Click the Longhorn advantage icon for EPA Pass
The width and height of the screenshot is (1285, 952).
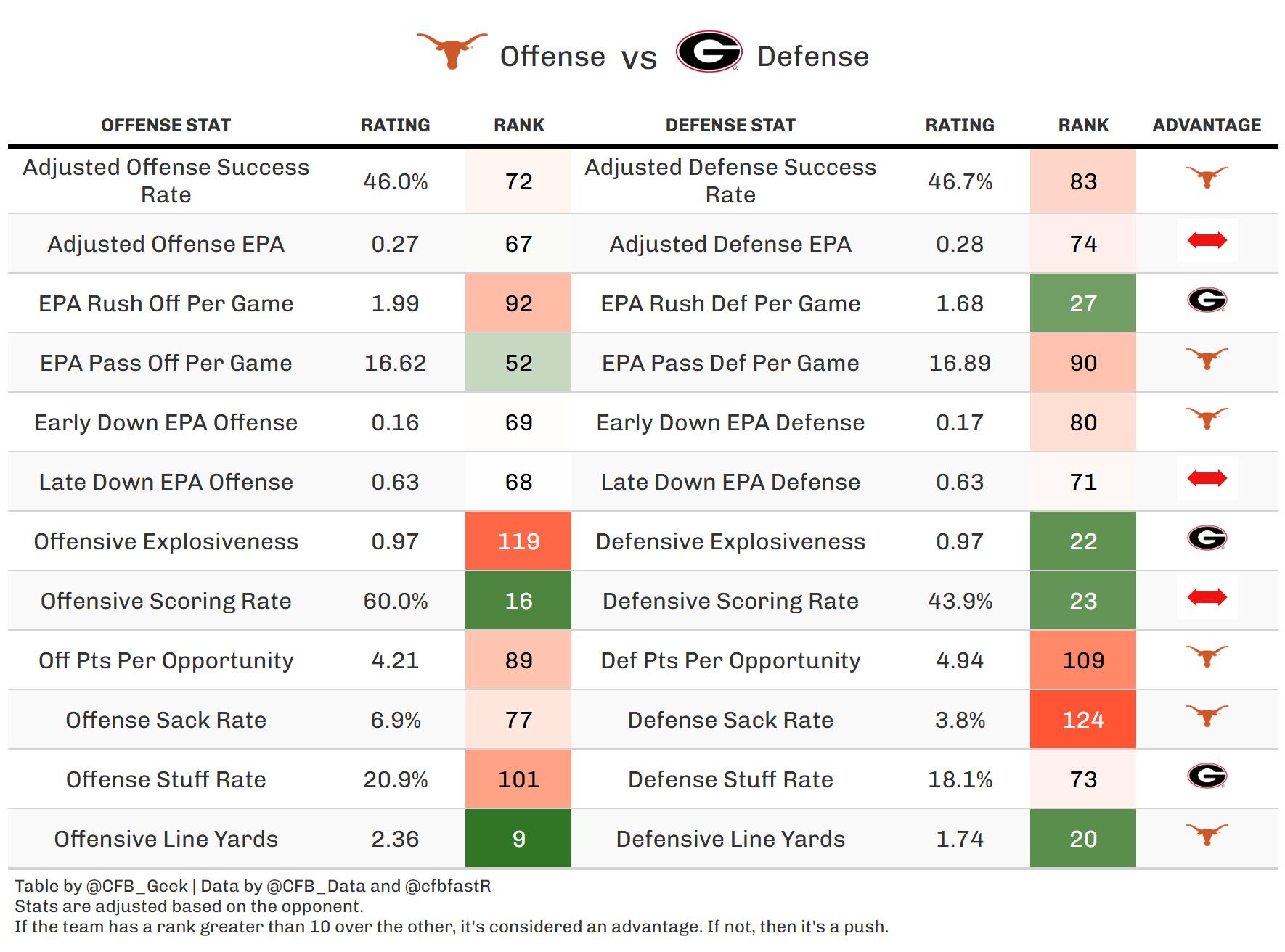click(x=1207, y=358)
